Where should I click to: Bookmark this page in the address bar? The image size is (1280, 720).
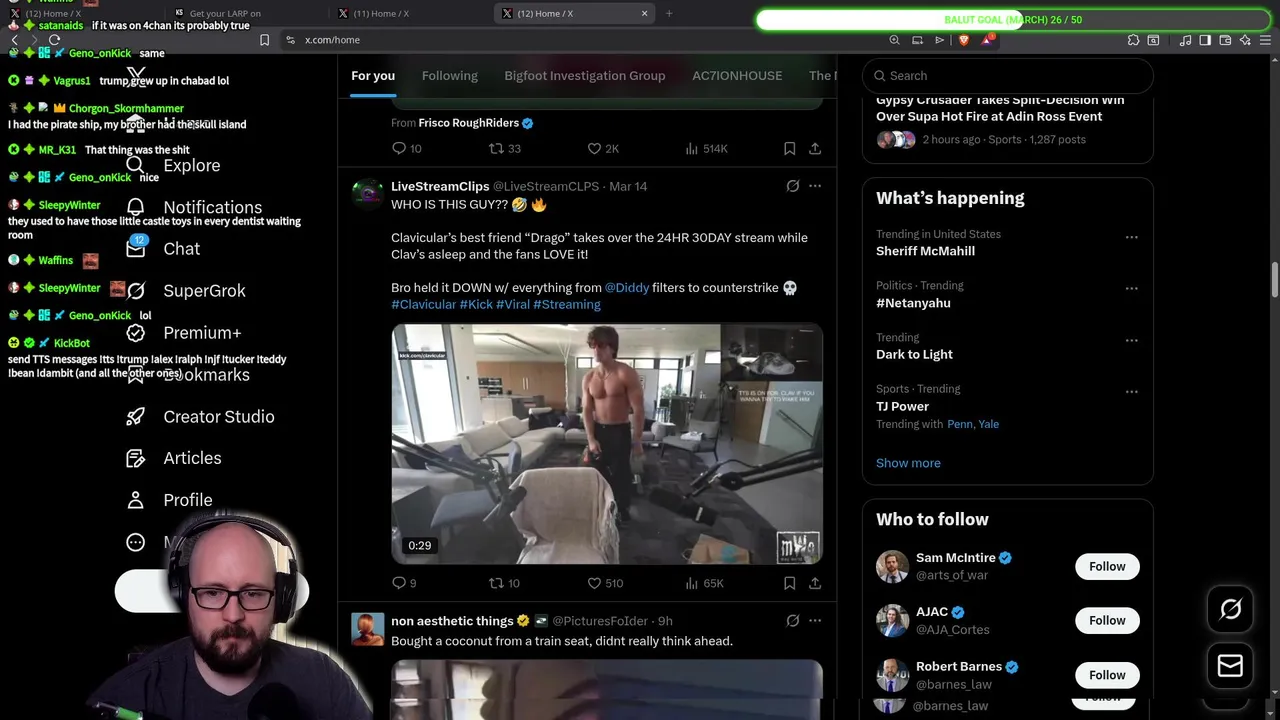(264, 40)
